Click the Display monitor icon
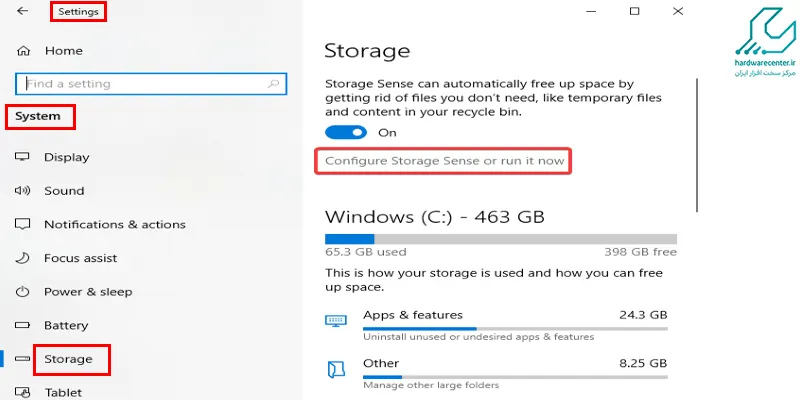This screenshot has width=800, height=400. tap(22, 157)
